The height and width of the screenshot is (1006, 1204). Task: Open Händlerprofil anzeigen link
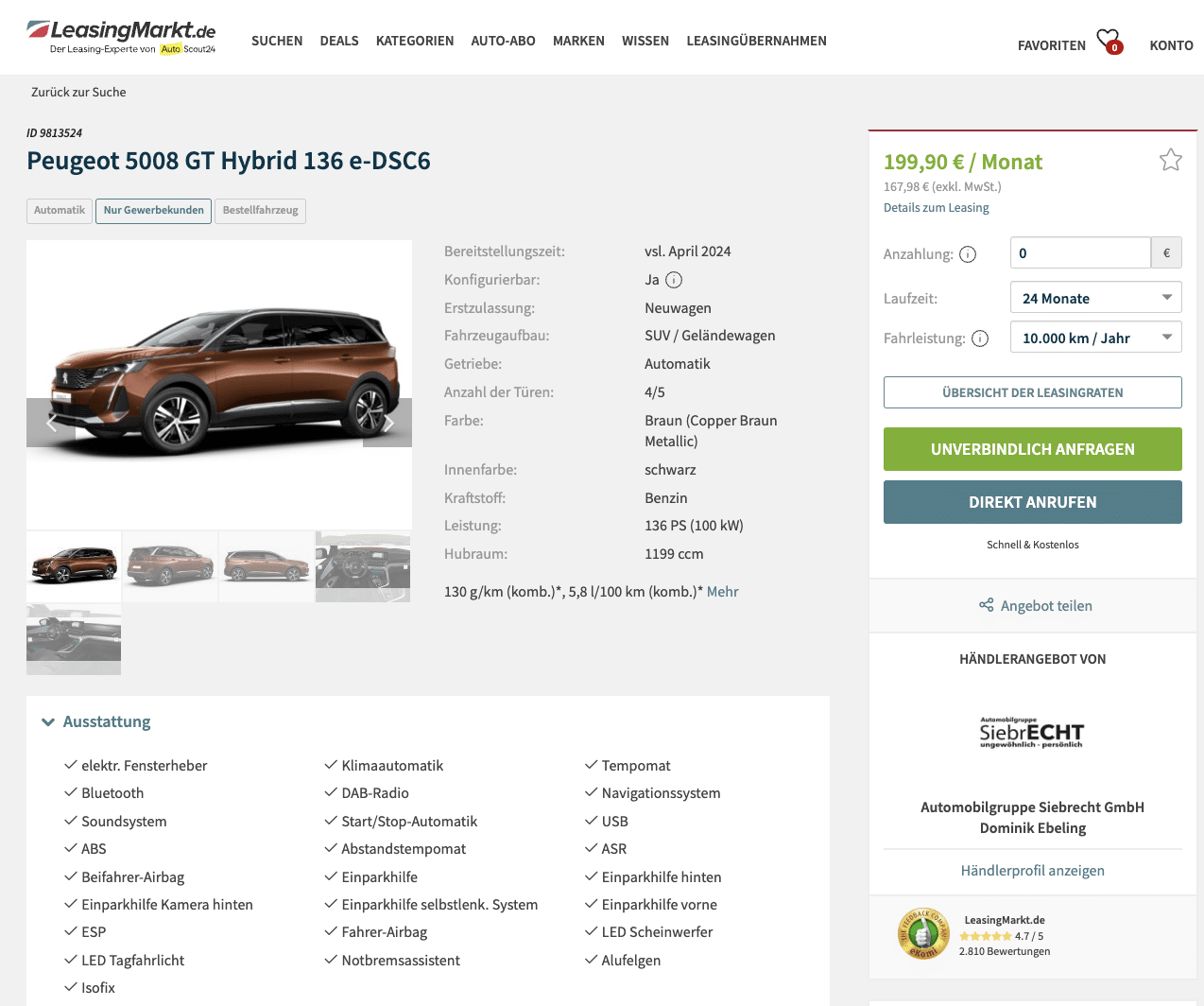(1033, 871)
